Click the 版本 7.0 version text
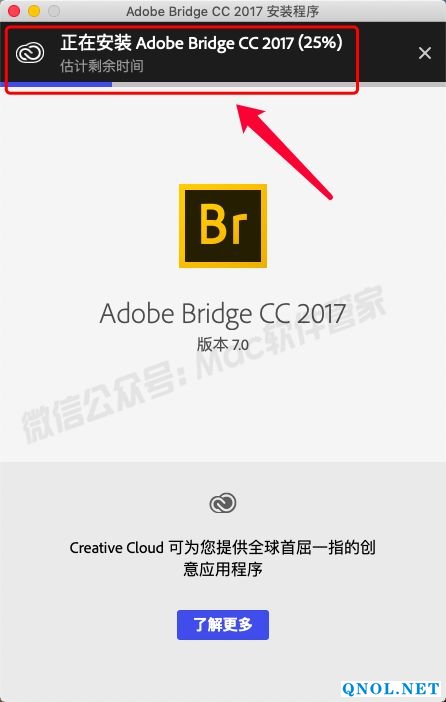The height and width of the screenshot is (702, 446). (223, 345)
